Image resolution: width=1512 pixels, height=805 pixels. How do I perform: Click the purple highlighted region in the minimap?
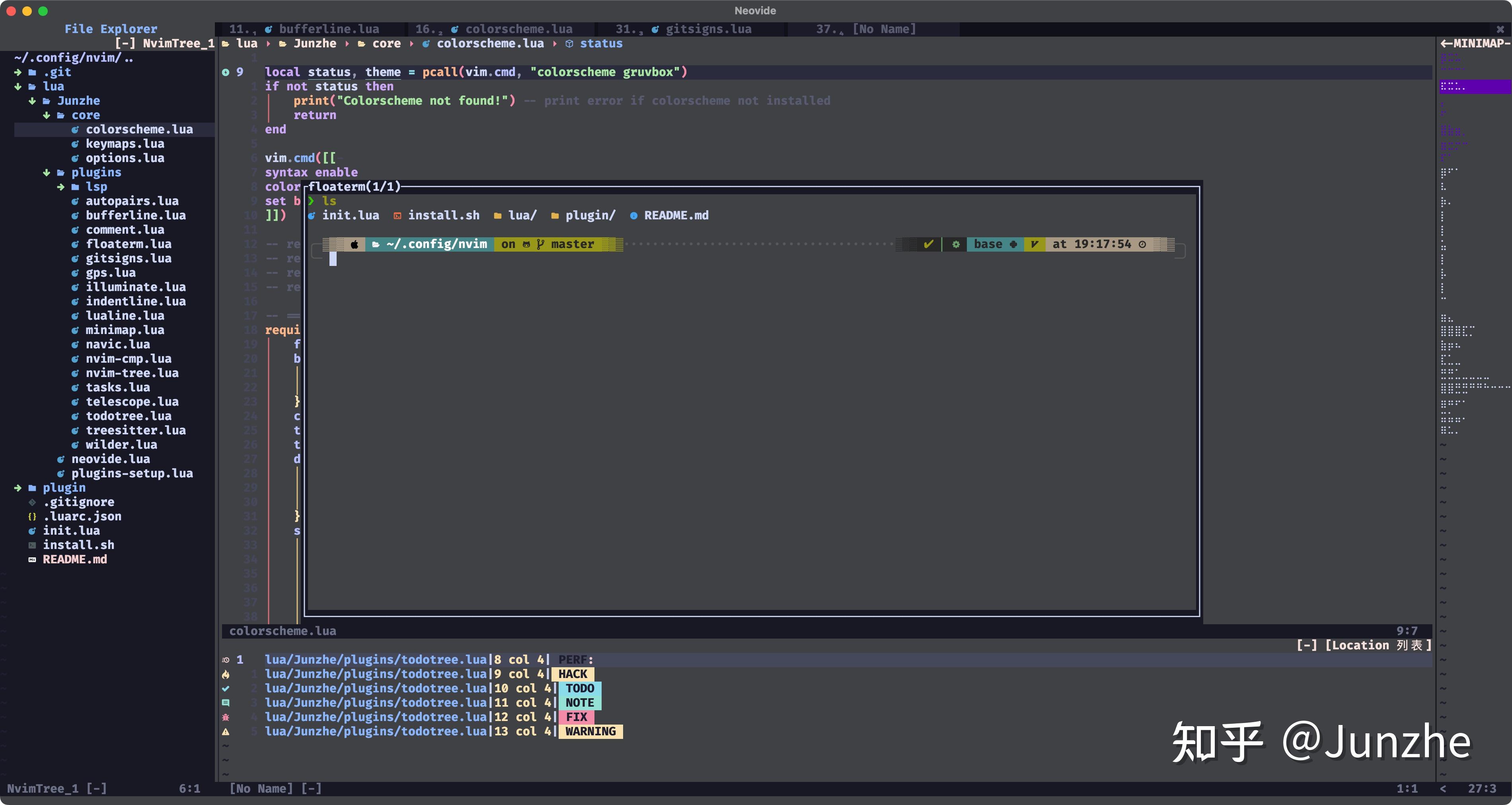pyautogui.click(x=1475, y=87)
